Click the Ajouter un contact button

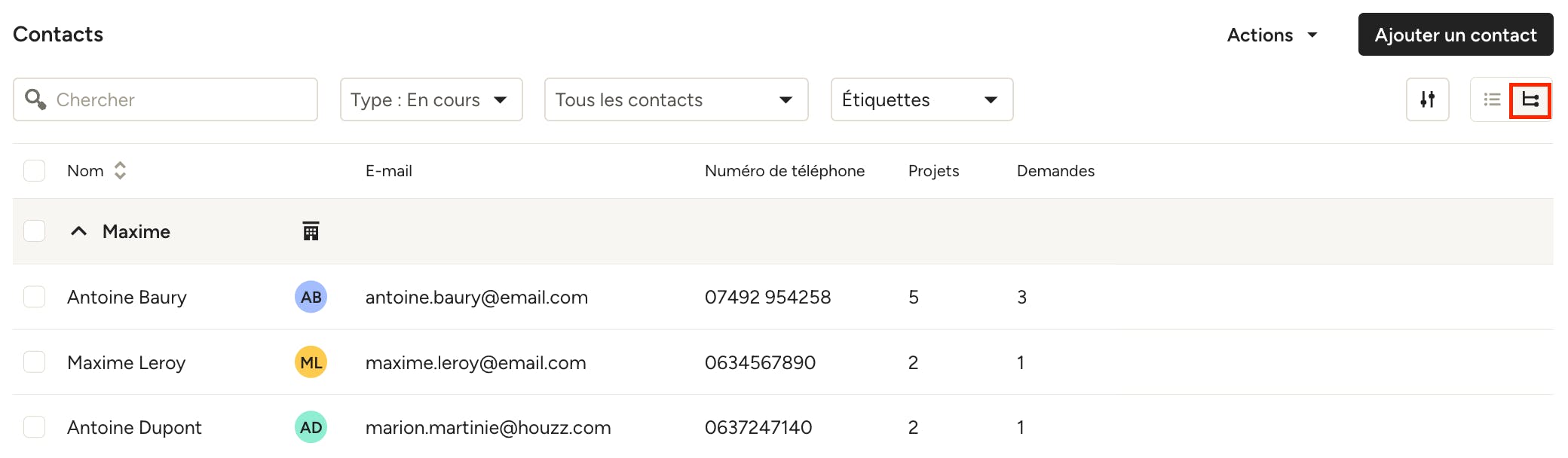[x=1456, y=35]
